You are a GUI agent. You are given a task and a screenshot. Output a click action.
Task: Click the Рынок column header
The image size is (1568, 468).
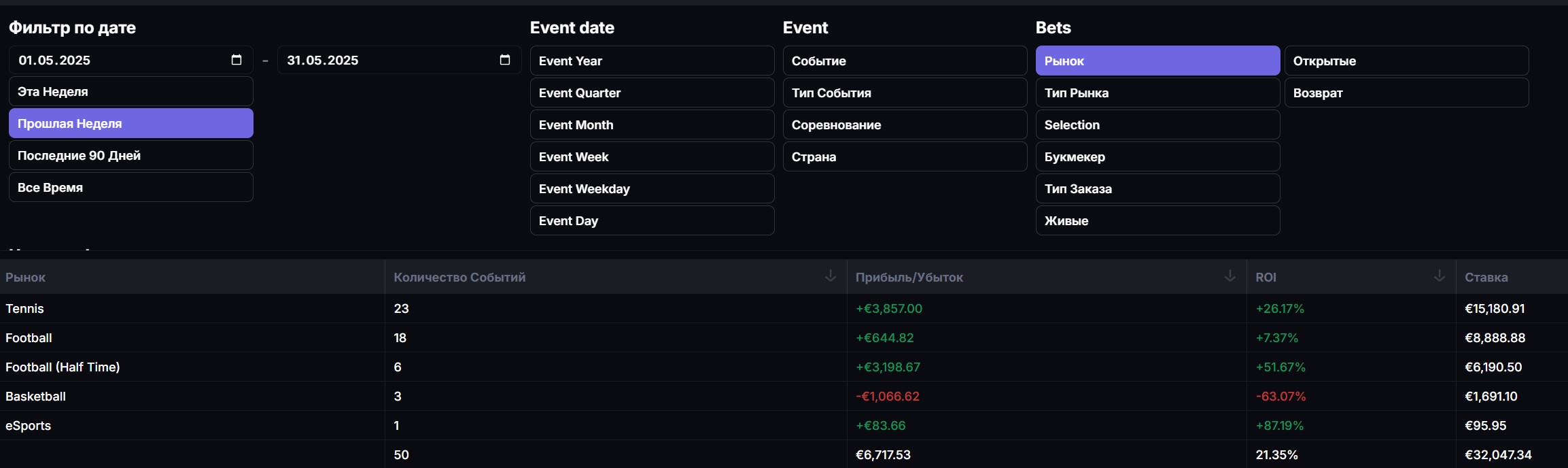coord(26,278)
